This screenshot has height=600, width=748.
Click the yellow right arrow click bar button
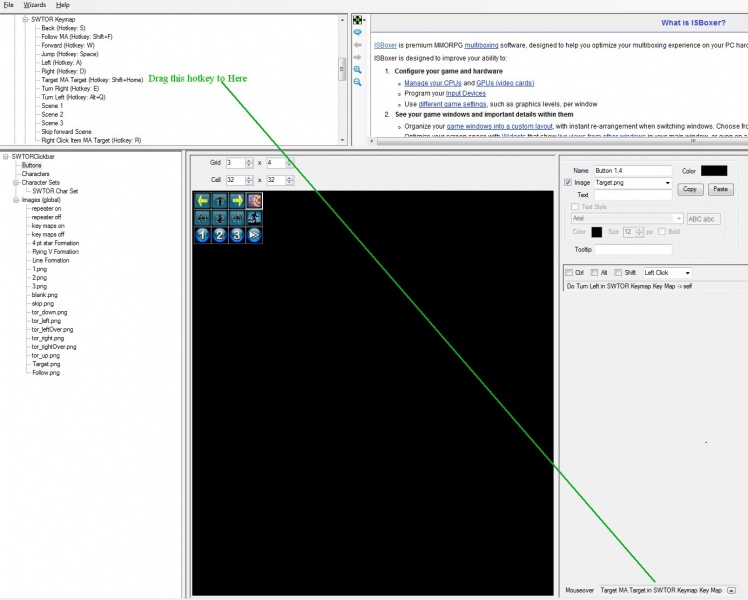click(x=237, y=200)
